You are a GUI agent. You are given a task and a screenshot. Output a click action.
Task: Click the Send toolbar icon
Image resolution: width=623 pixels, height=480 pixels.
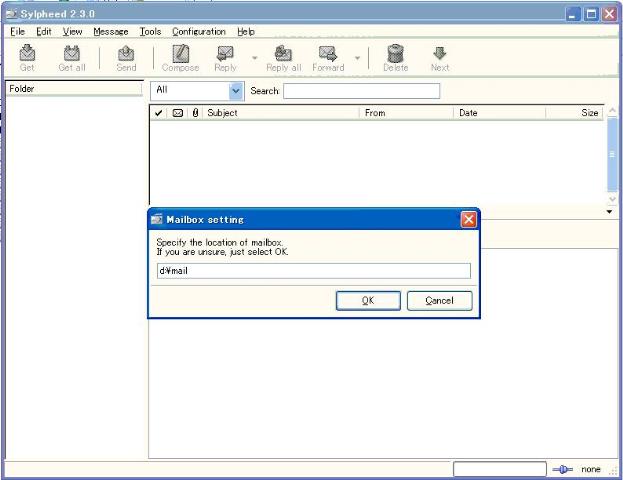126,54
